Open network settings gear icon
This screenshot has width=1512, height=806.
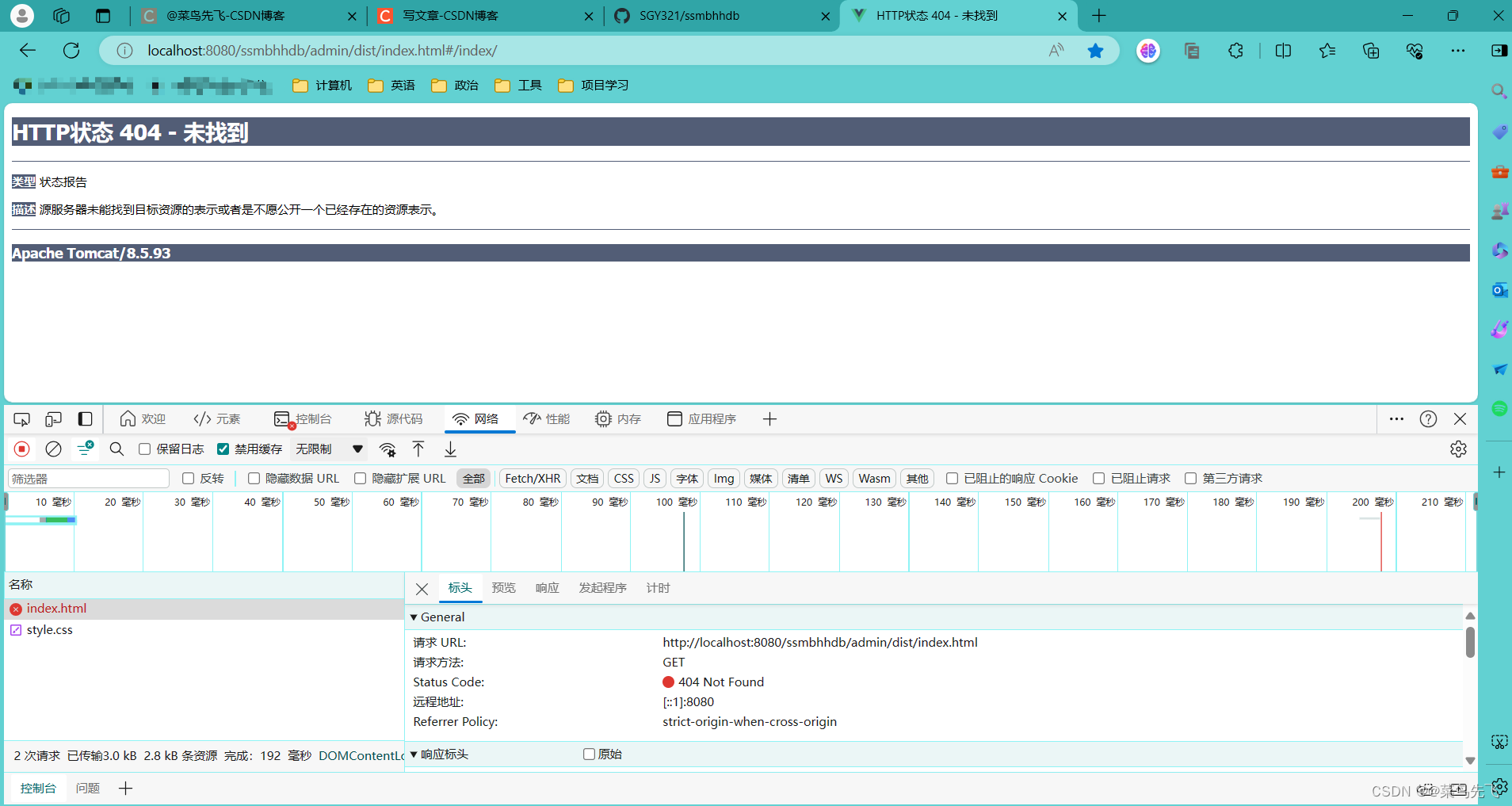1458,449
